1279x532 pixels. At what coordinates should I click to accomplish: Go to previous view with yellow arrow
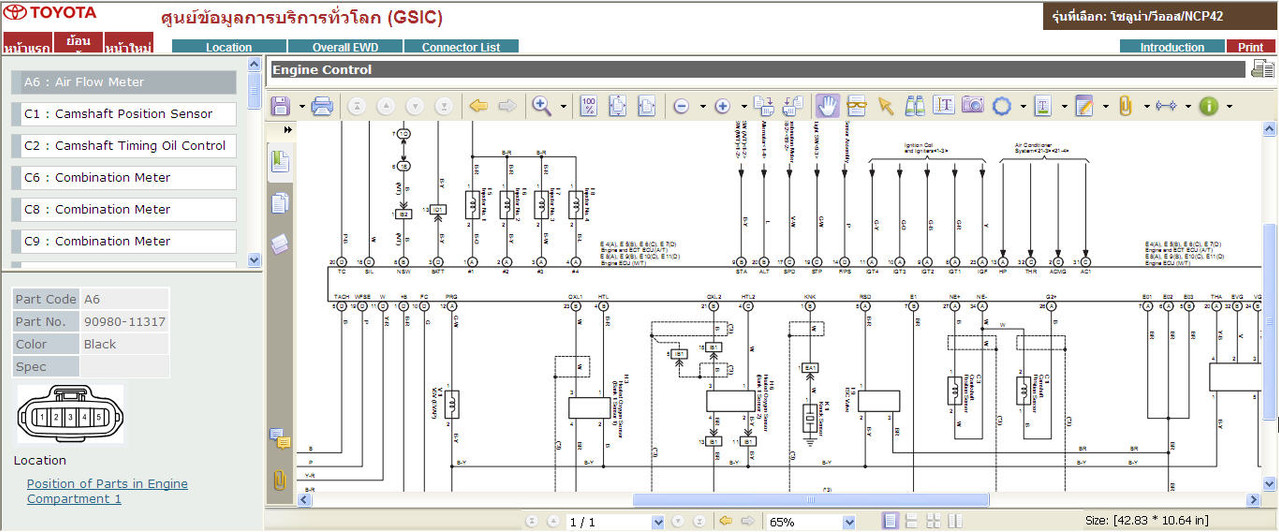[478, 106]
